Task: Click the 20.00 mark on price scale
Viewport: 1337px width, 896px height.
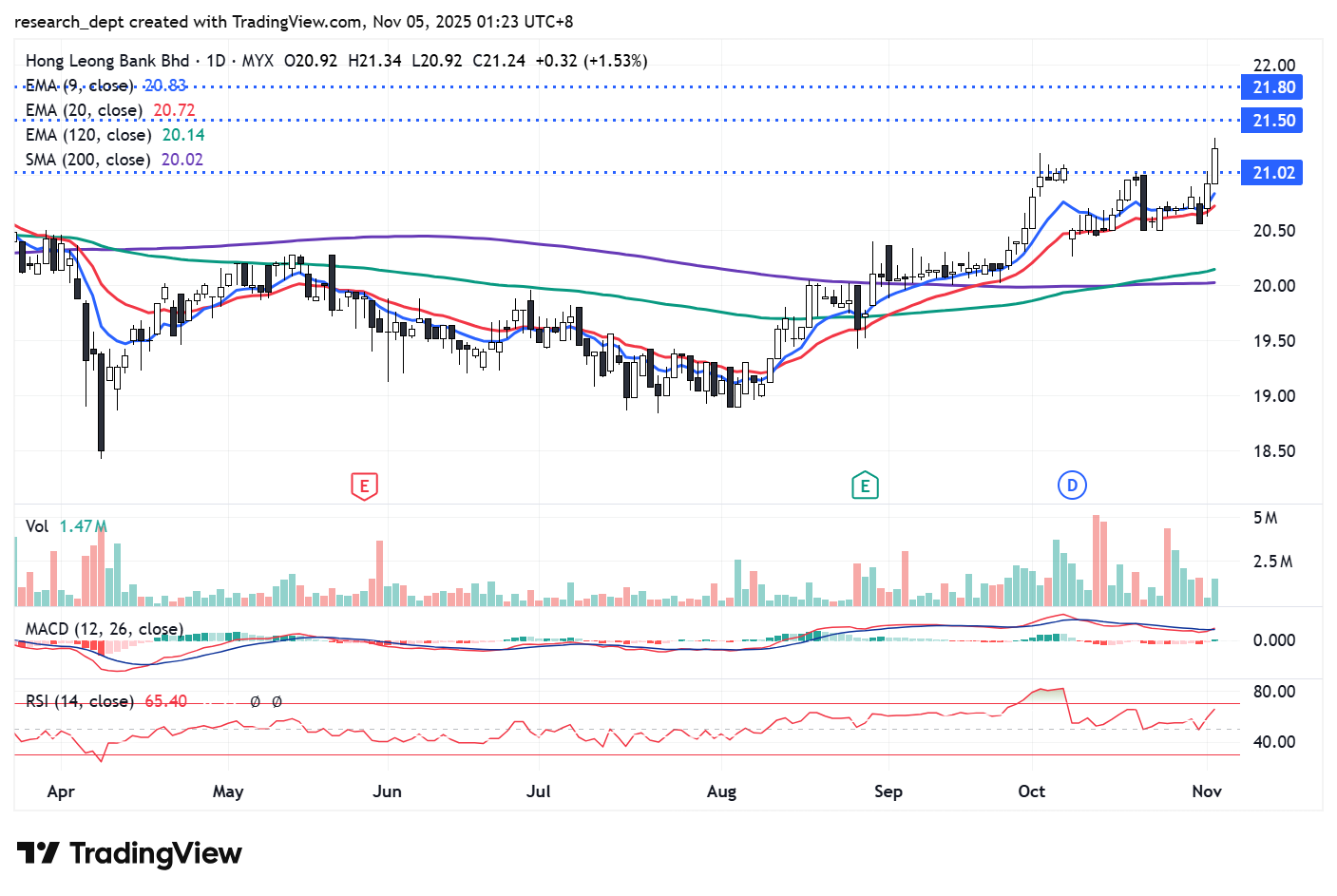Action: pos(1273,286)
